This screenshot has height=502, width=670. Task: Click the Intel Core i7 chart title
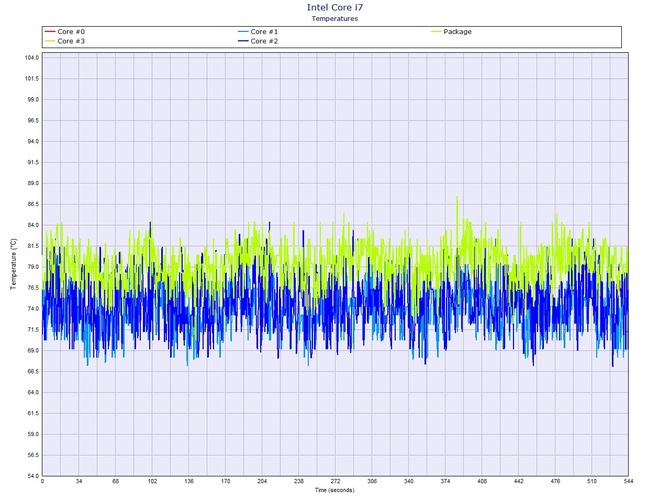pyautogui.click(x=335, y=7)
